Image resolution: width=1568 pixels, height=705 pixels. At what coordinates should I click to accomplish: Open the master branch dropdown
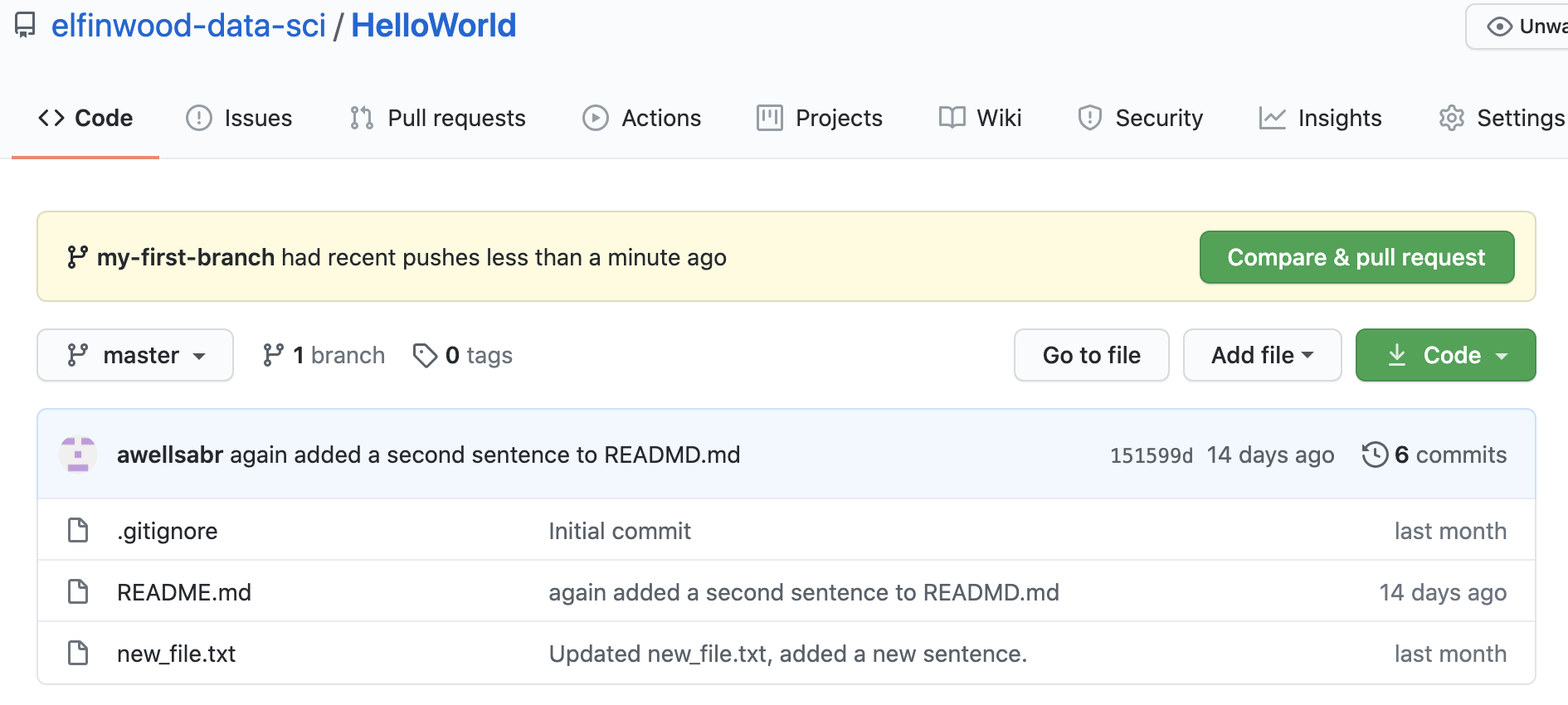point(135,355)
